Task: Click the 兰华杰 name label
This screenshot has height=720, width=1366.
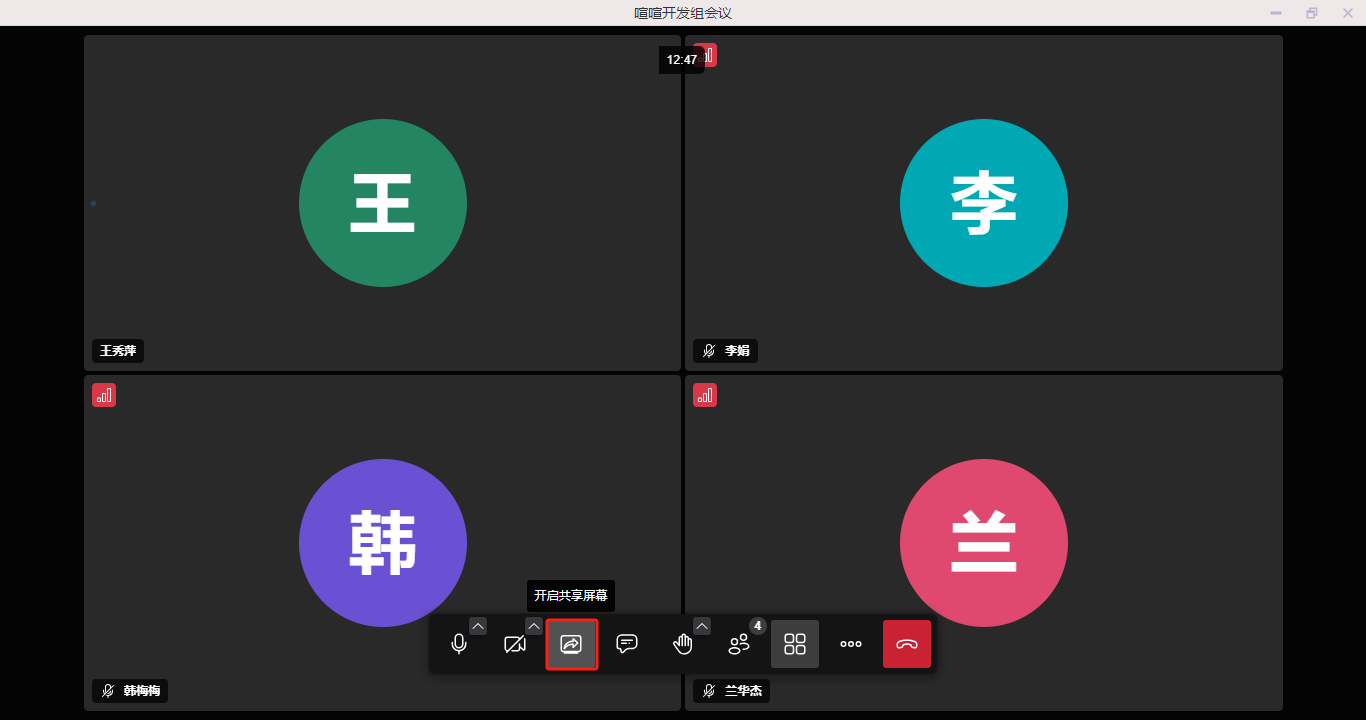Action: [743, 691]
